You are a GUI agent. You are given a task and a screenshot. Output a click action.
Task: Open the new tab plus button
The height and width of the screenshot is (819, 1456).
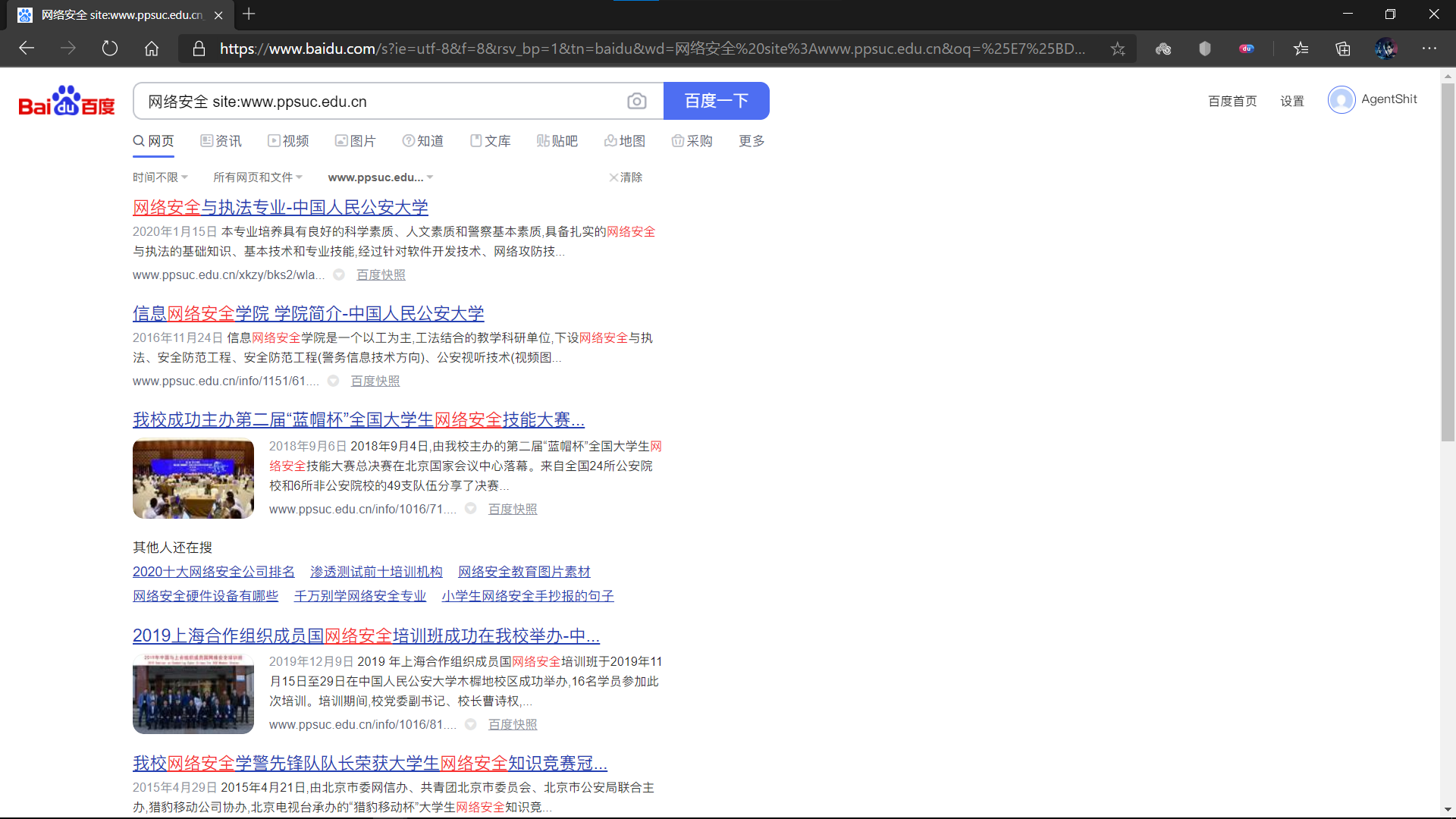click(x=249, y=14)
